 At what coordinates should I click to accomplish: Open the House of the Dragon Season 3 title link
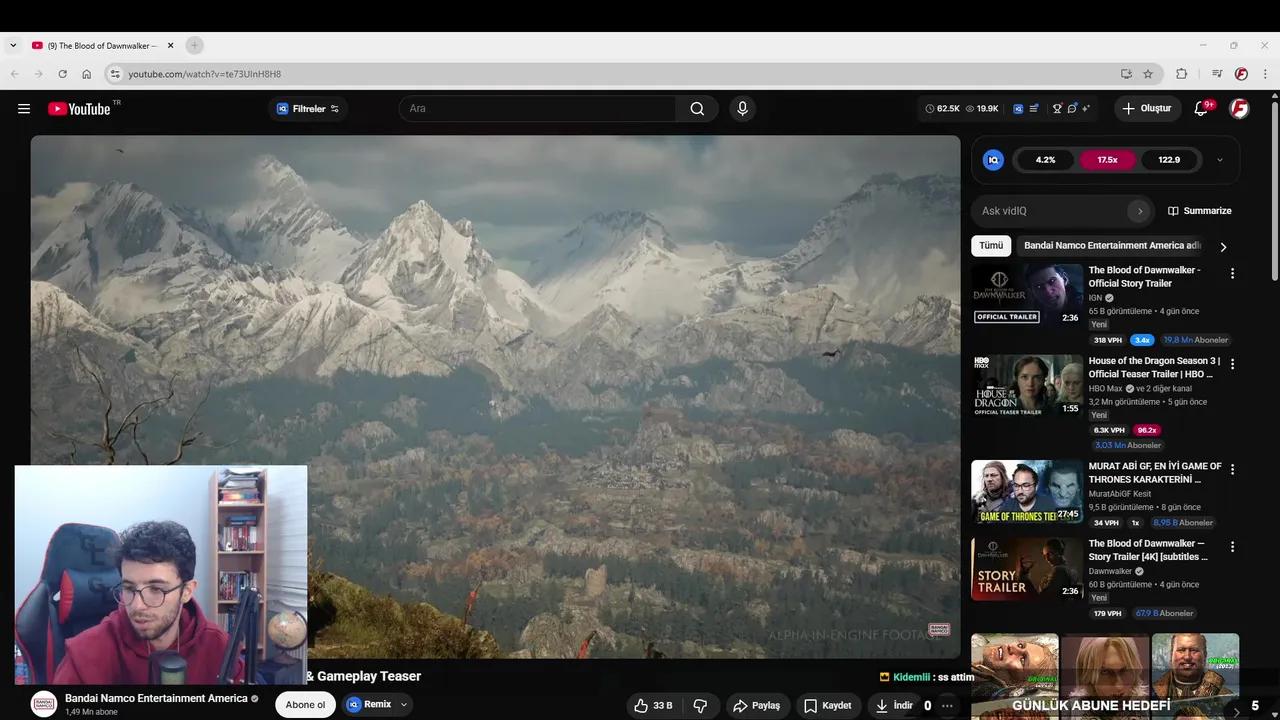click(1154, 367)
